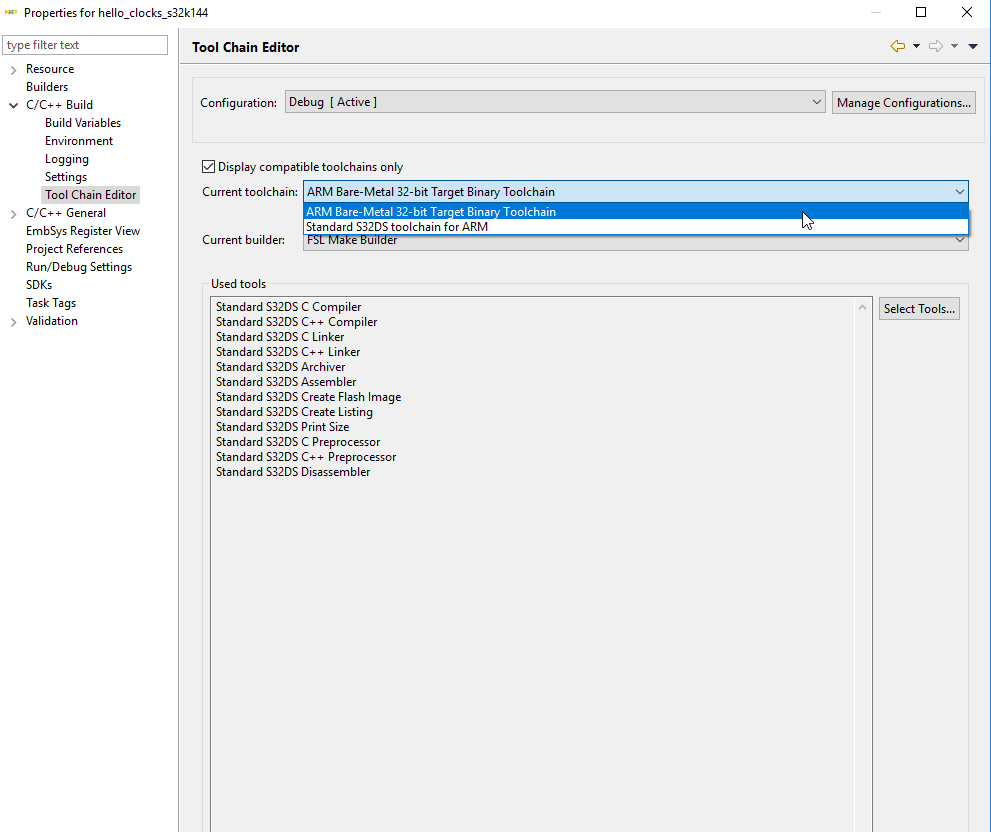991x832 pixels.
Task: Open Logging page
Action: (67, 159)
